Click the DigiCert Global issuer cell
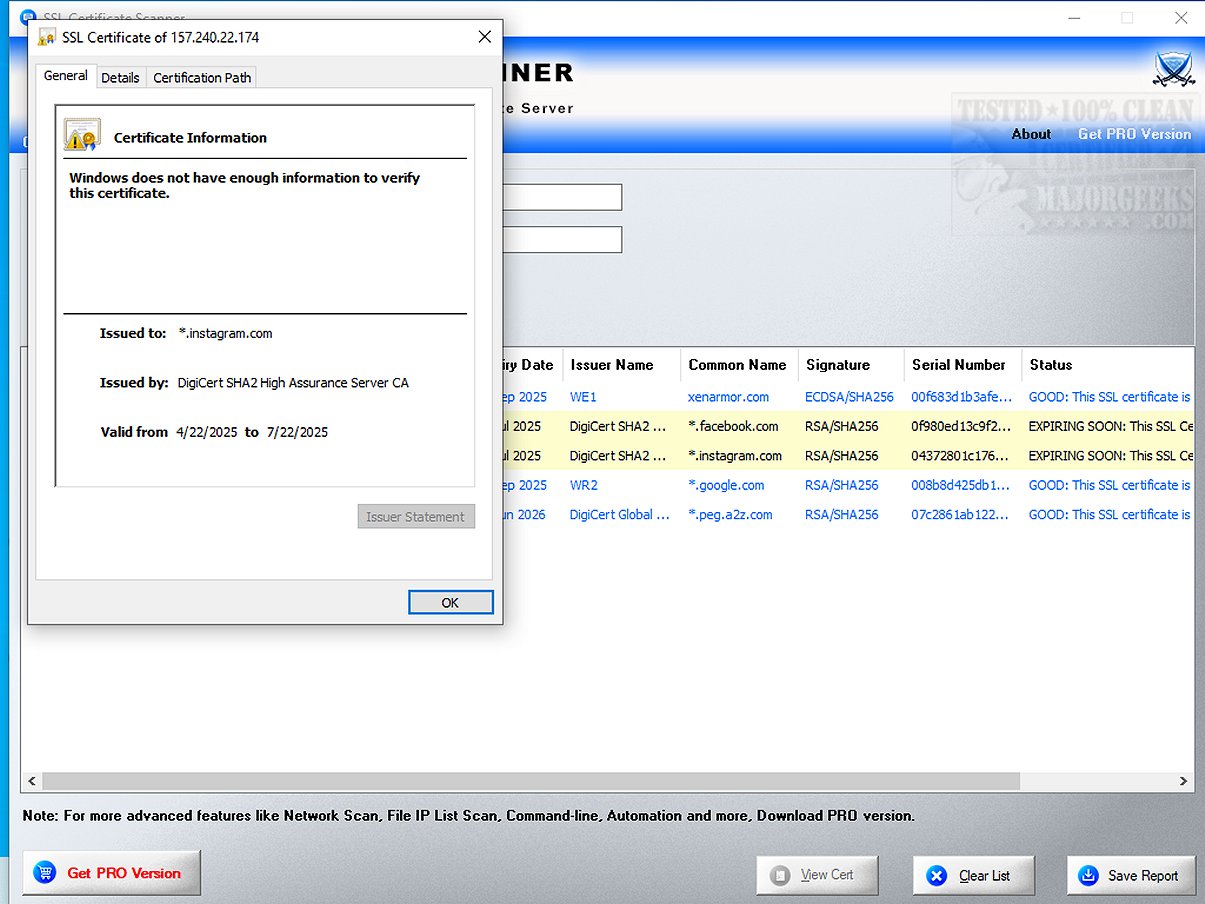This screenshot has width=1205, height=904. (619, 514)
